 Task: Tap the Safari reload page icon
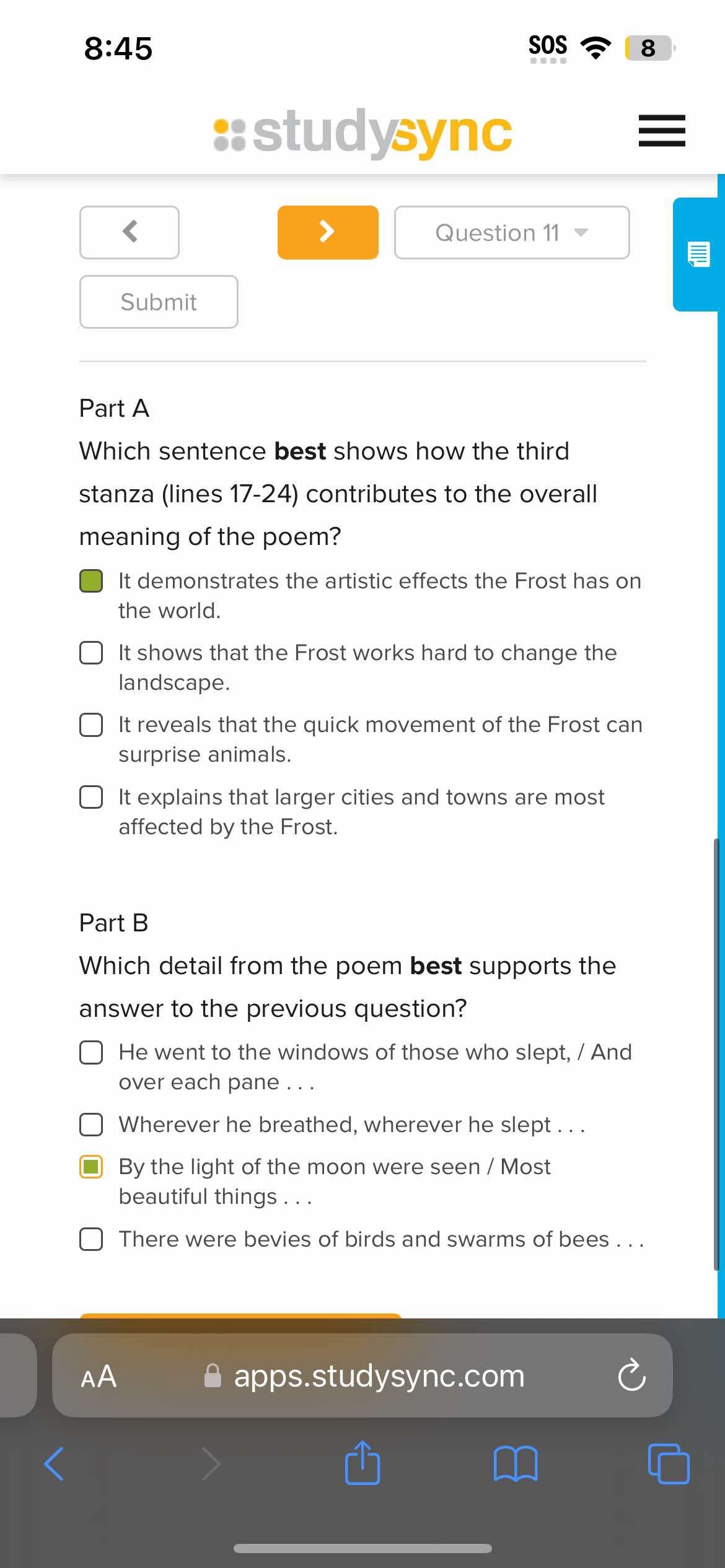pyautogui.click(x=631, y=1375)
